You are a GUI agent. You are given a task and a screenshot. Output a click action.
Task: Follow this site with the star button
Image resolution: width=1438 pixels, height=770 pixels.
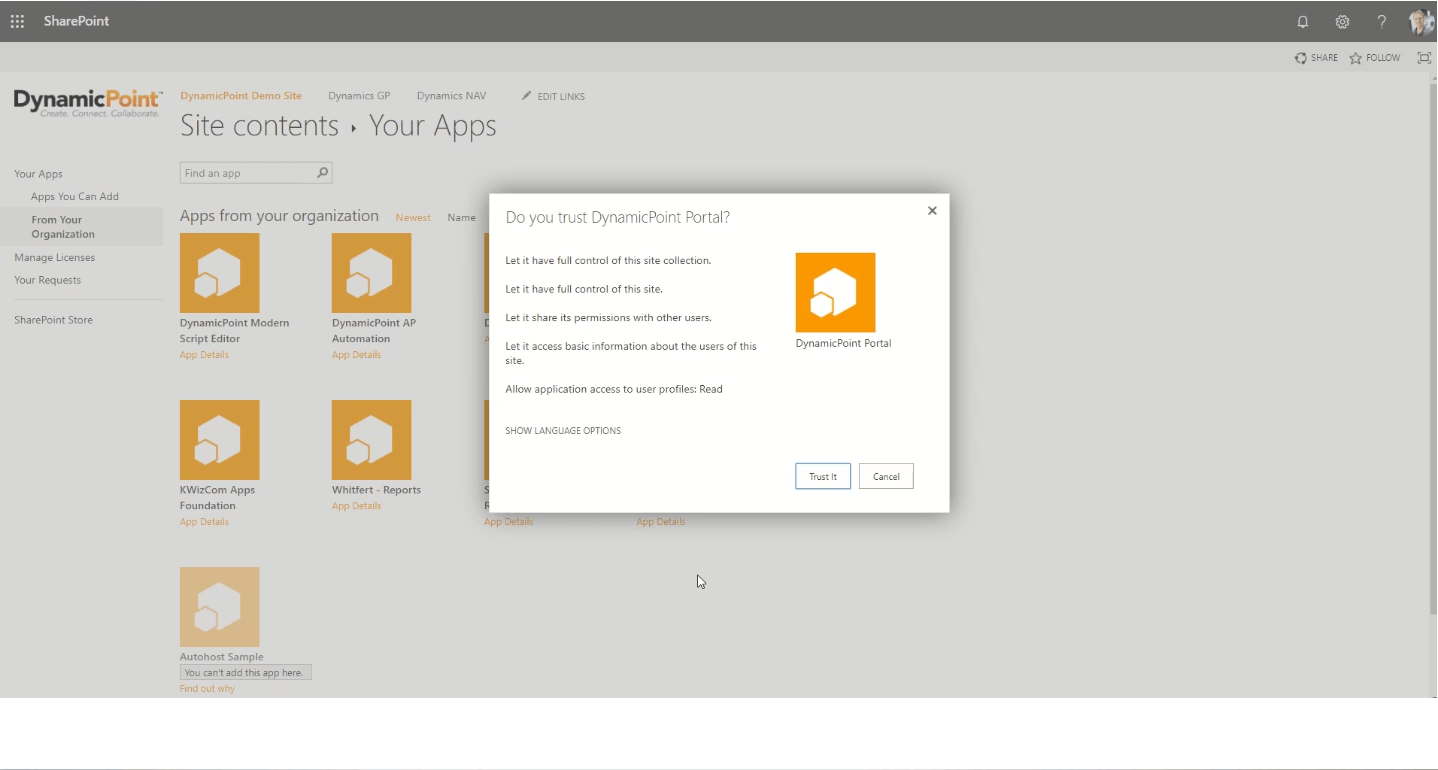1375,58
